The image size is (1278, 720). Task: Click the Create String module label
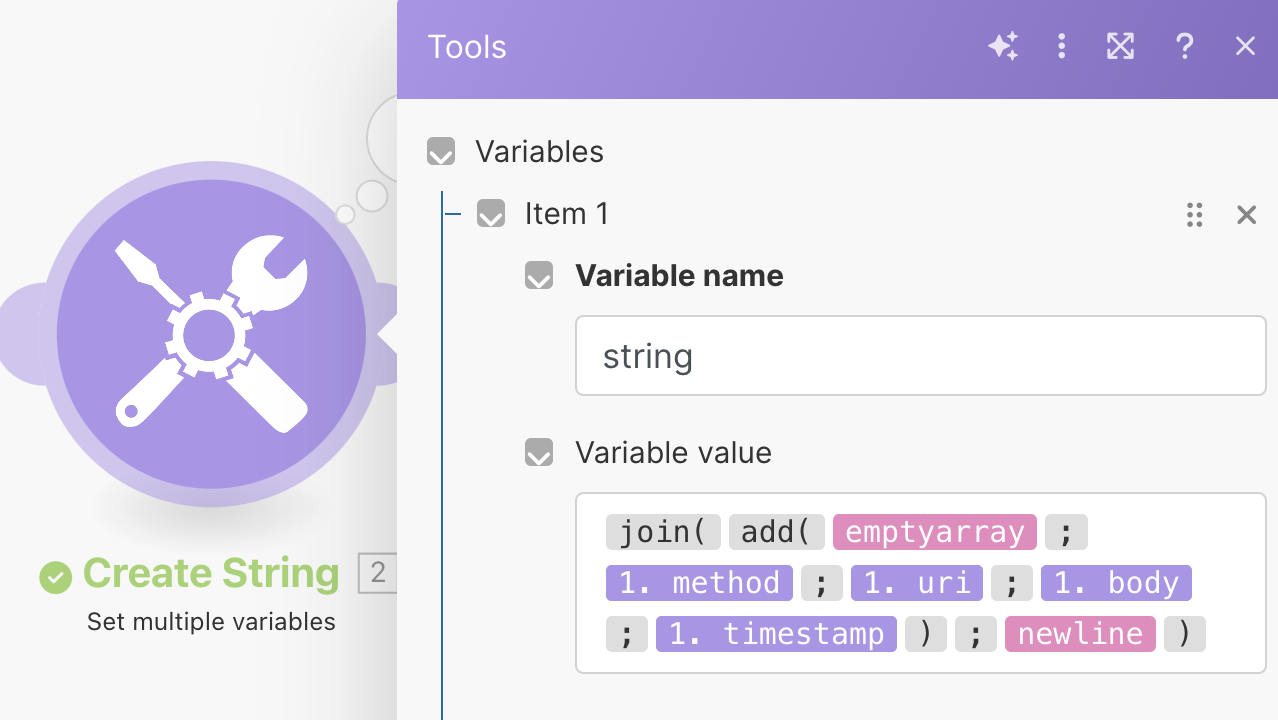coord(211,574)
